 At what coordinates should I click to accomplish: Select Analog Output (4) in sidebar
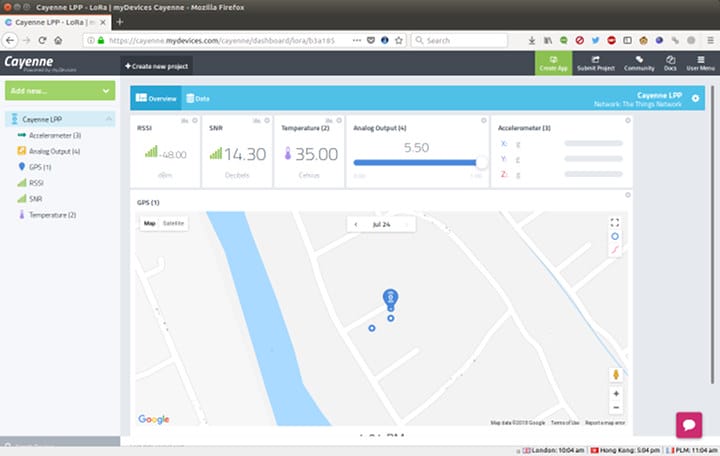(x=54, y=151)
